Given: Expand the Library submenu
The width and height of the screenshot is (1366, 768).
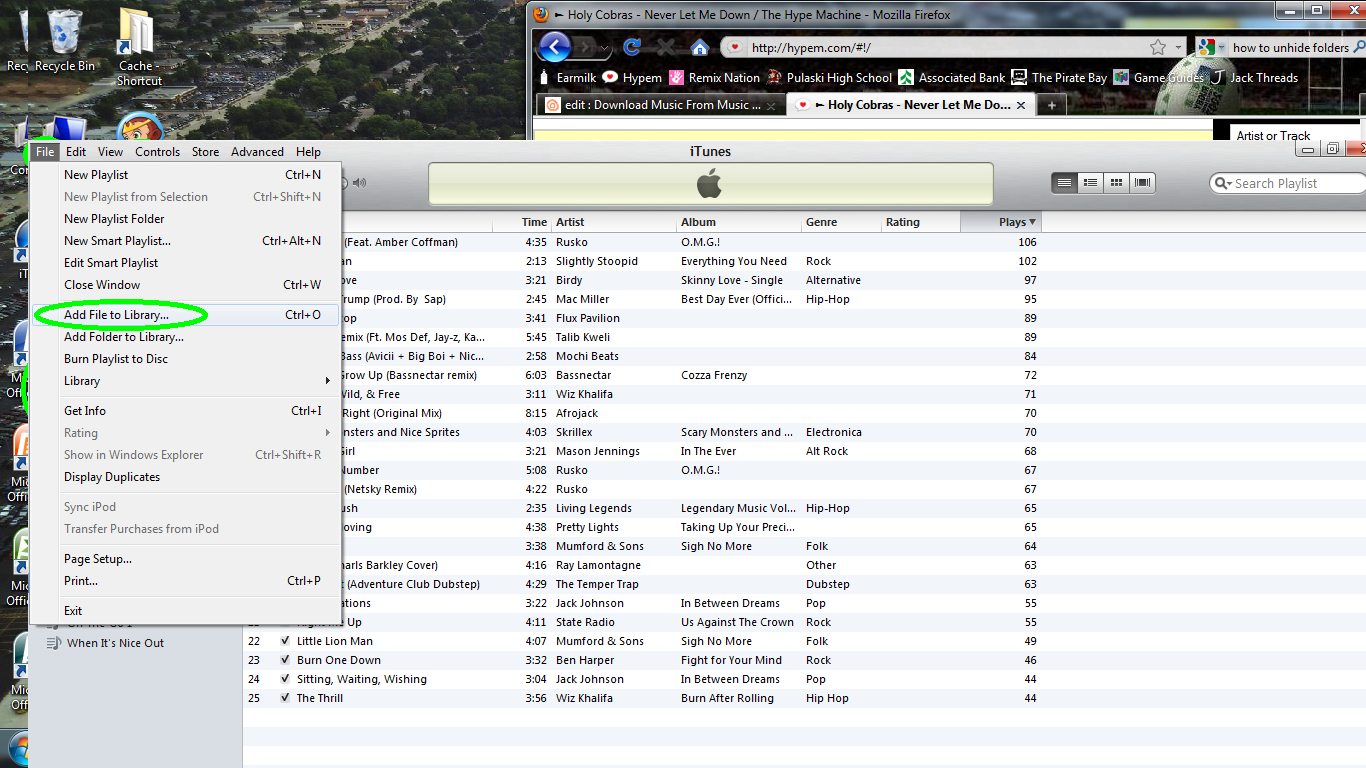Looking at the screenshot, I should (186, 381).
